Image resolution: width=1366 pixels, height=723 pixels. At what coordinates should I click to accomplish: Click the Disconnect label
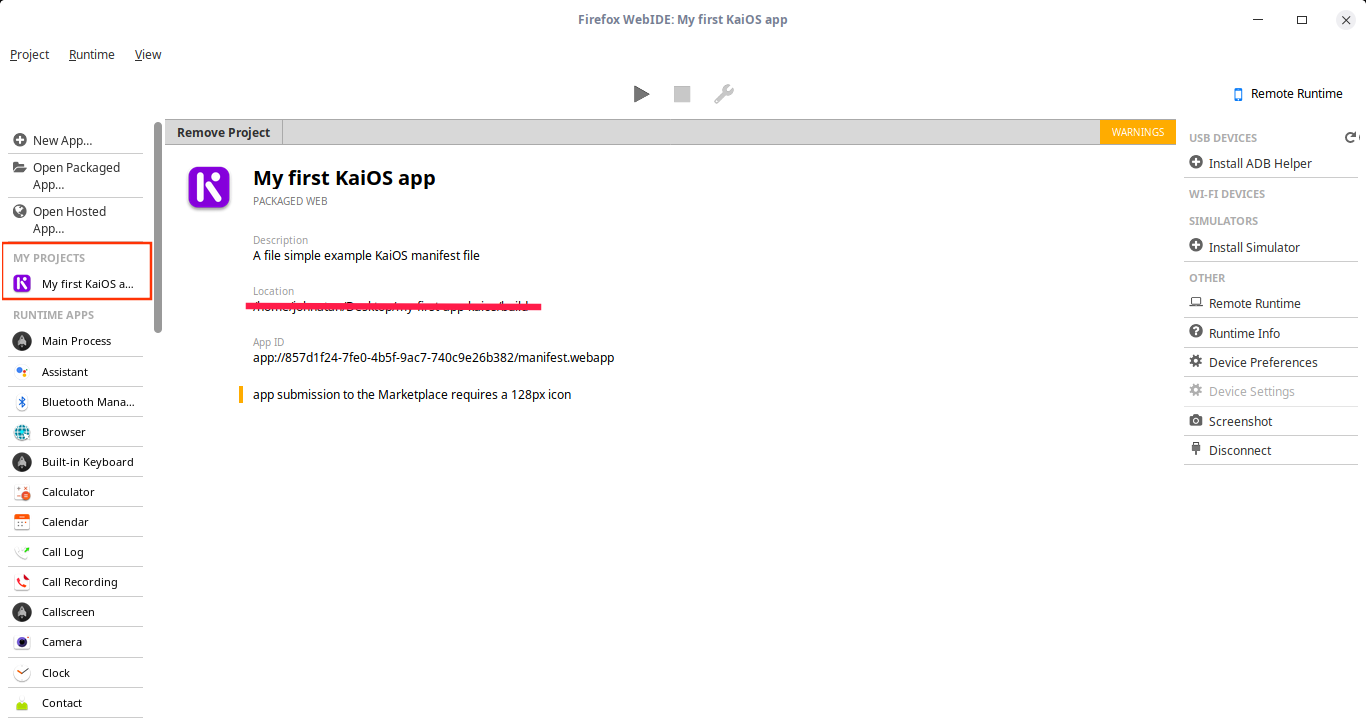coord(1240,450)
